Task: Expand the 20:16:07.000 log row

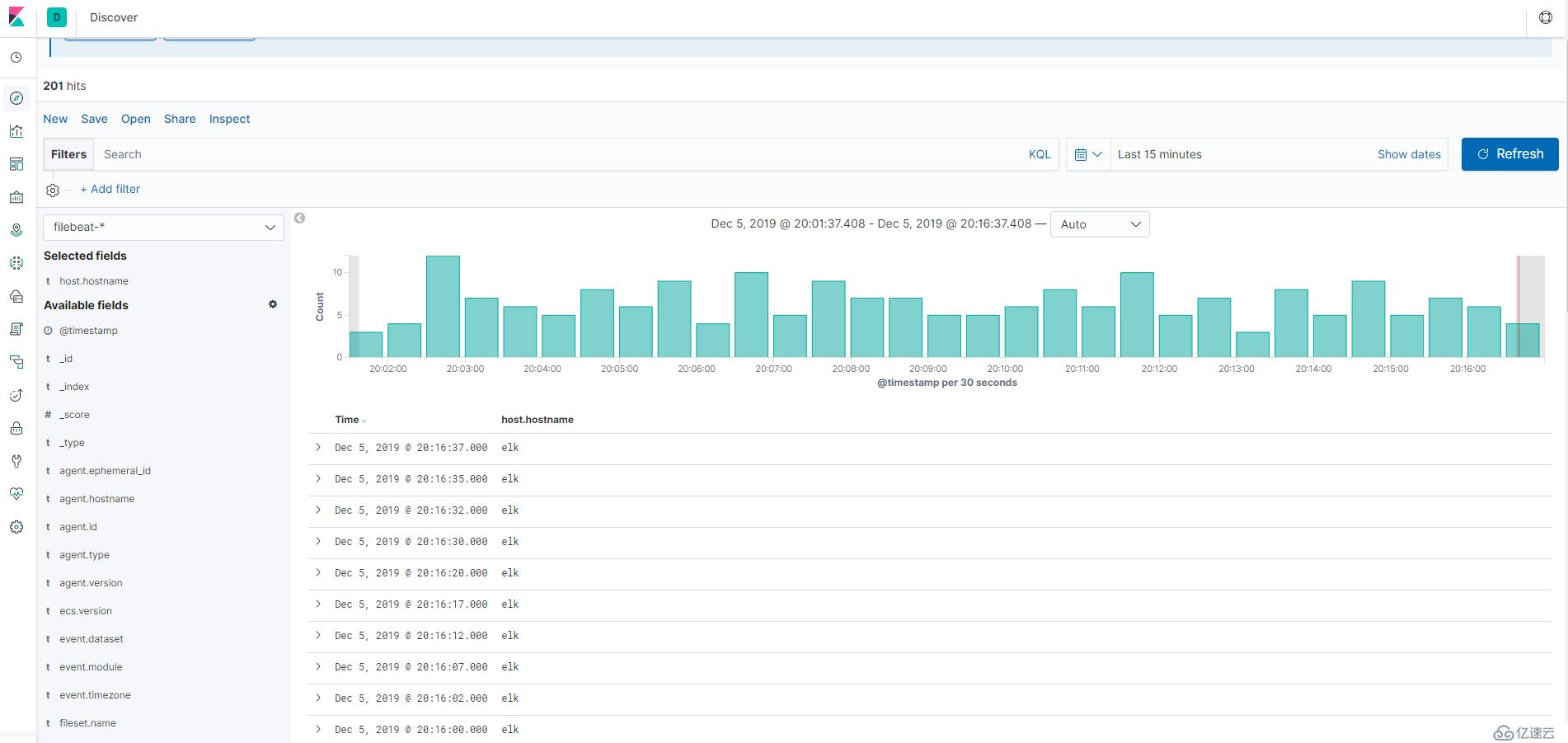Action: 318,667
